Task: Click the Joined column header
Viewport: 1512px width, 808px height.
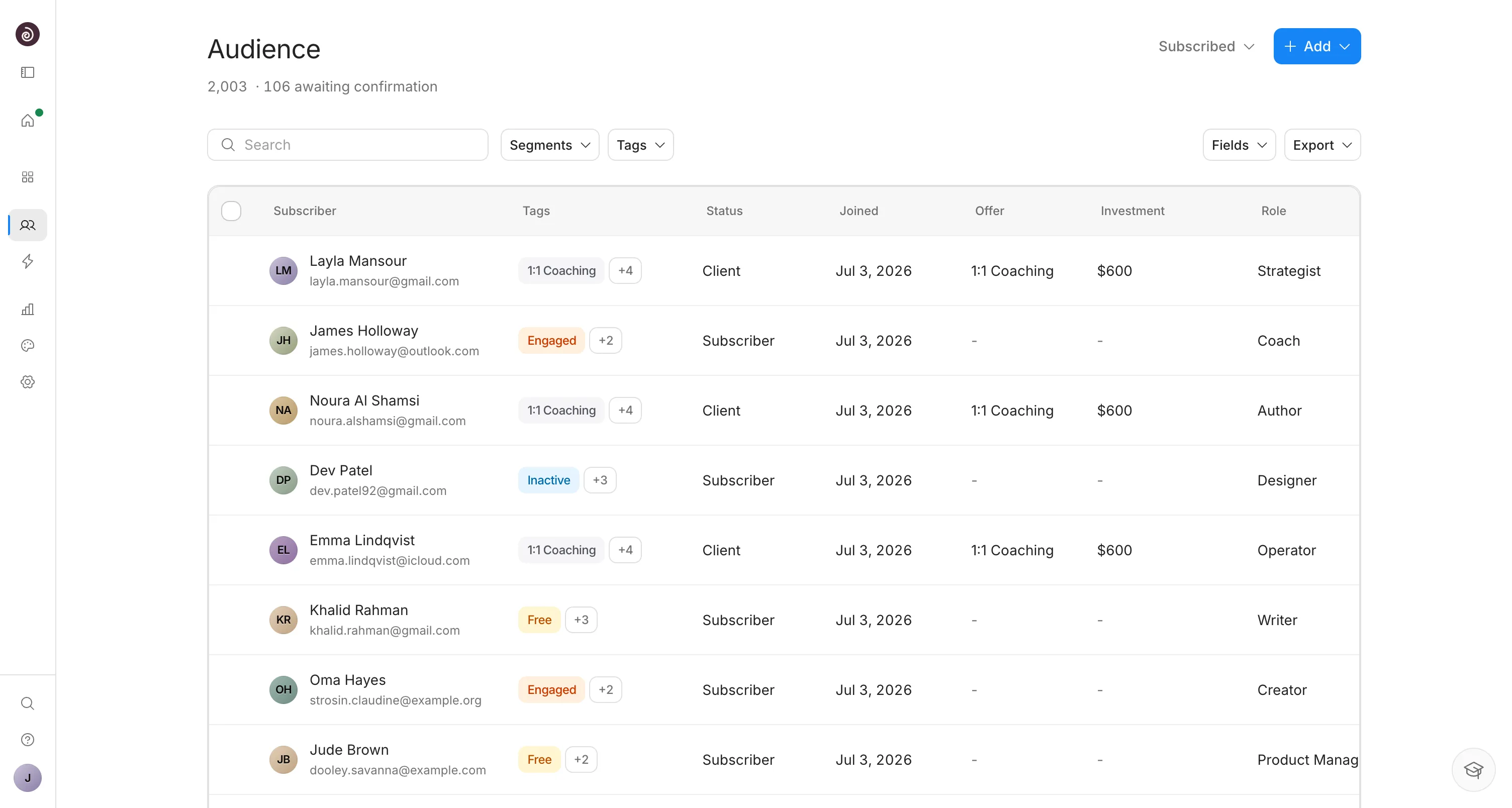Action: pyautogui.click(x=859, y=211)
